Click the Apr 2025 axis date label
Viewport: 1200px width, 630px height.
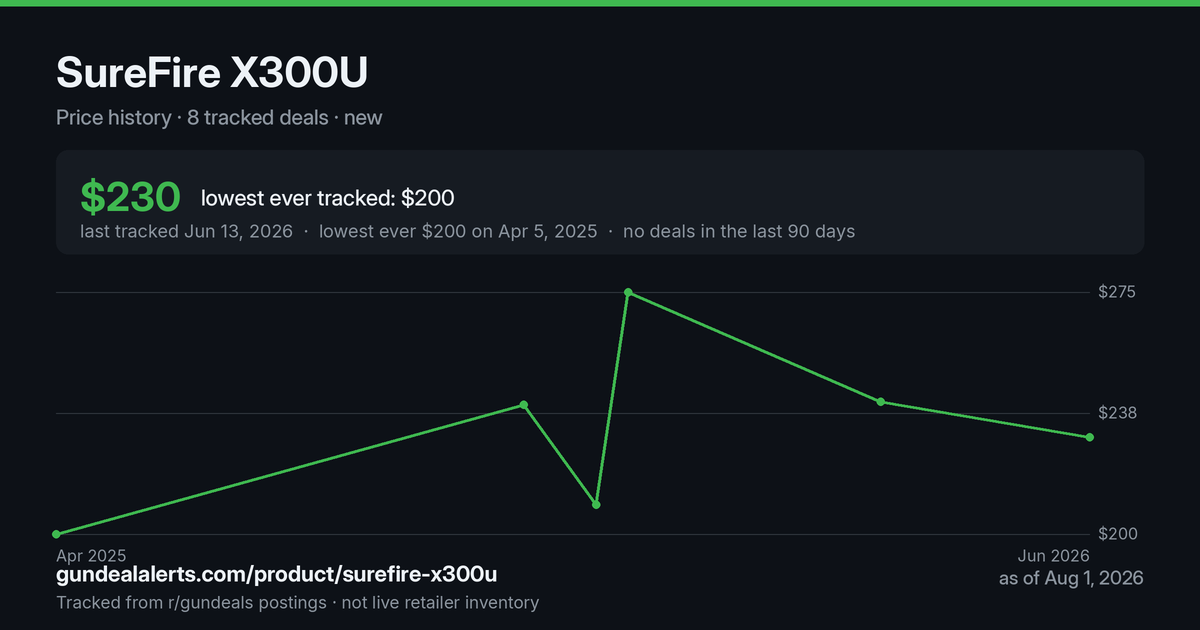click(x=91, y=555)
